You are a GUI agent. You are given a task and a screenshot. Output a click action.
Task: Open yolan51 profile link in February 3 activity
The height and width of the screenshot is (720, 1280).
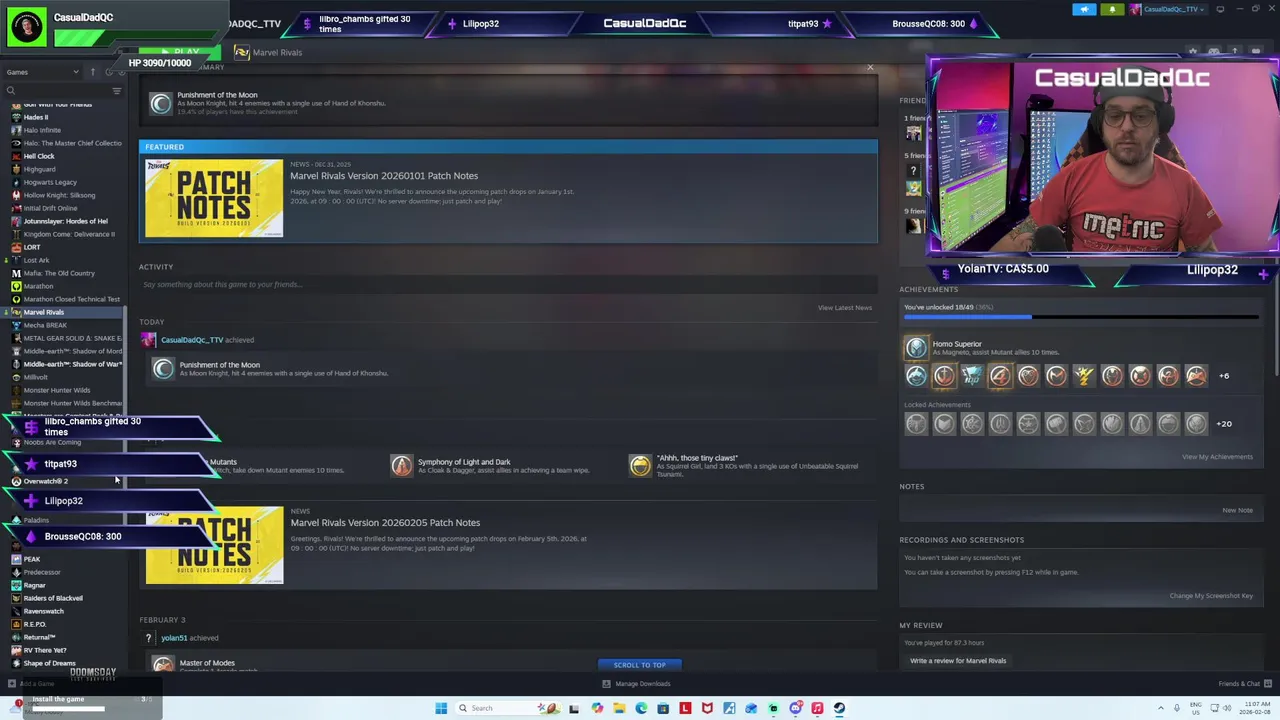tap(174, 638)
